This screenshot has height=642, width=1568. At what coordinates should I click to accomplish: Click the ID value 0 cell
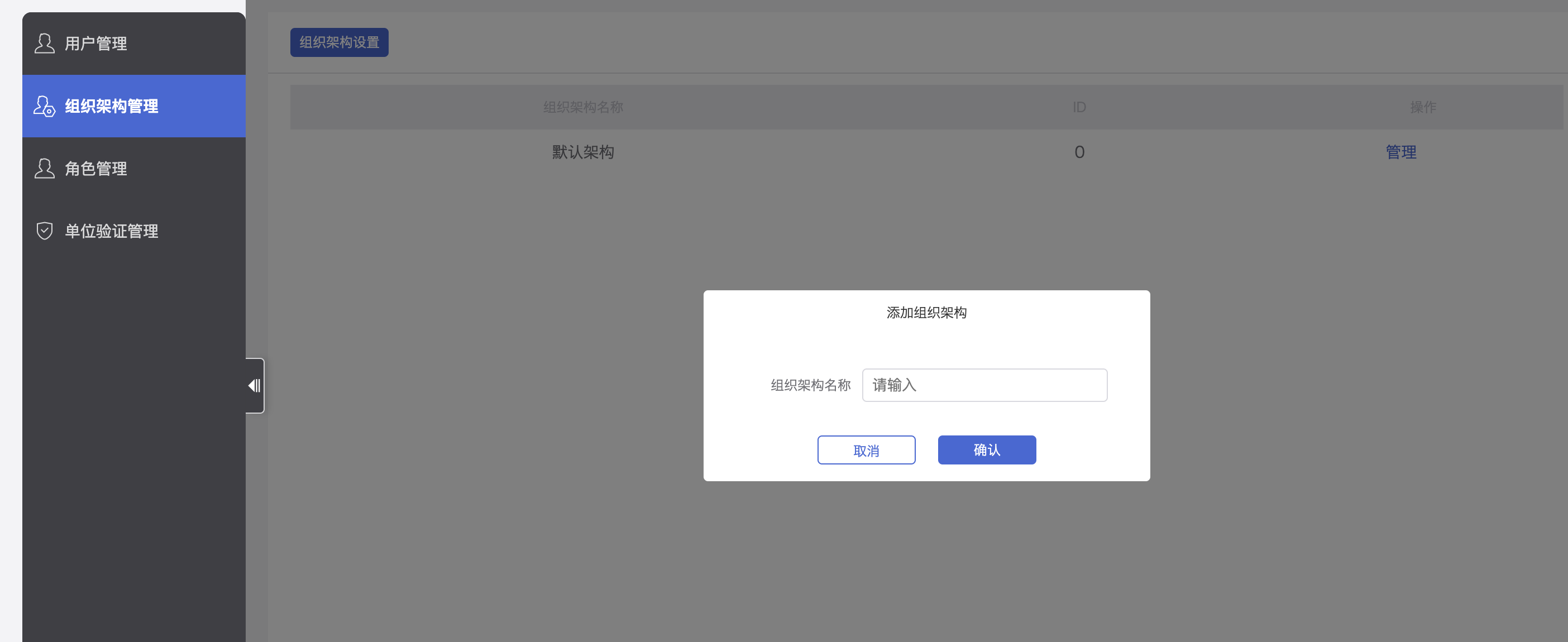point(1079,152)
